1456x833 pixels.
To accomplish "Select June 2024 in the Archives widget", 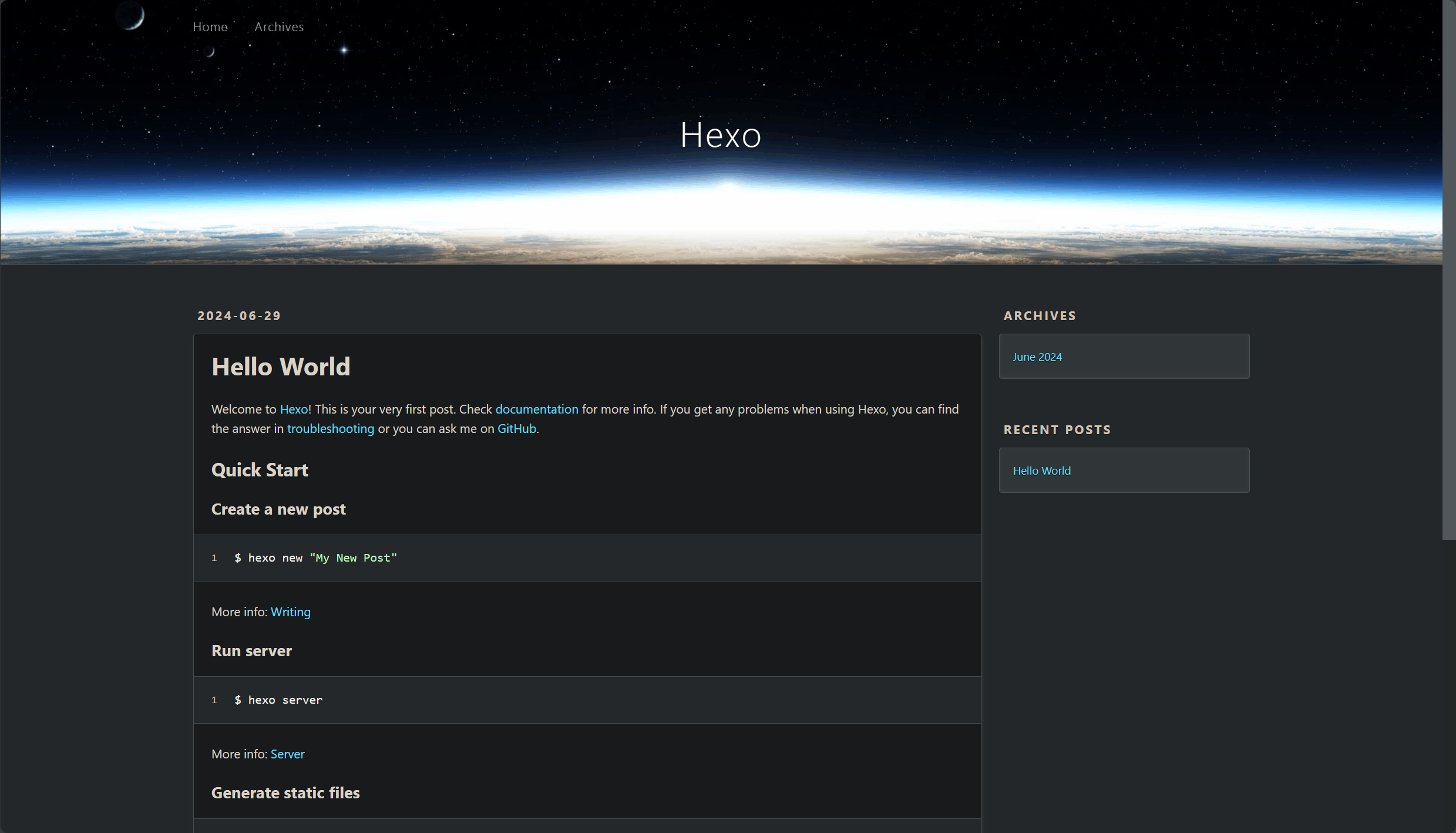I will [1037, 357].
